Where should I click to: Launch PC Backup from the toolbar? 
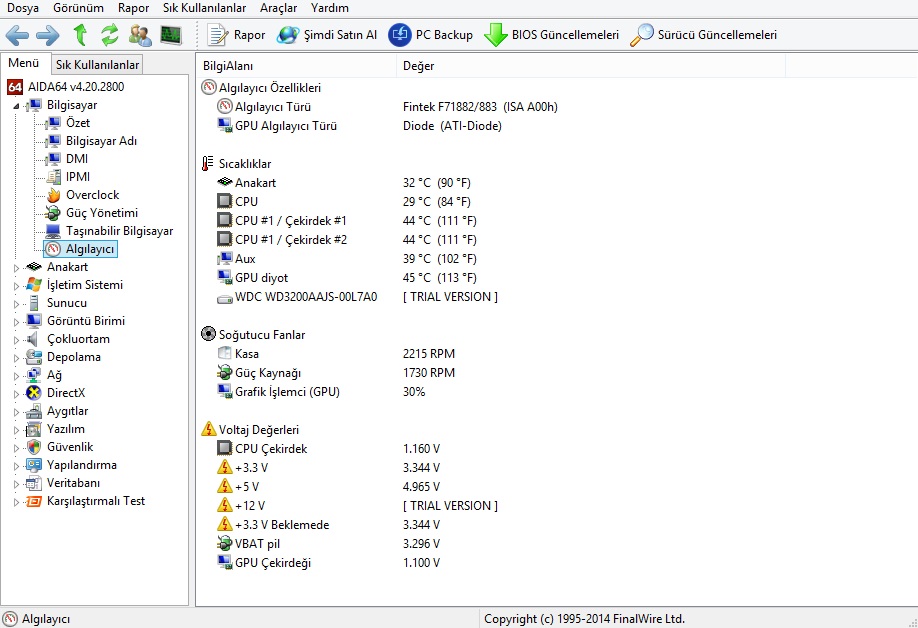point(430,35)
